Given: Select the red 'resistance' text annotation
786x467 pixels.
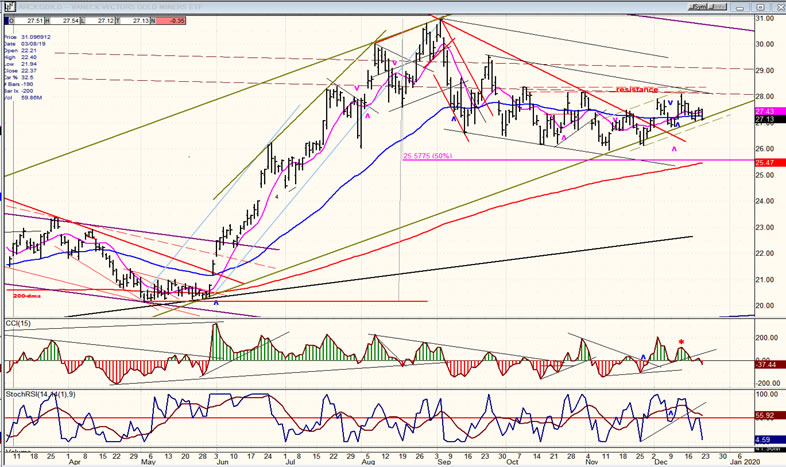Looking at the screenshot, I should point(636,90).
